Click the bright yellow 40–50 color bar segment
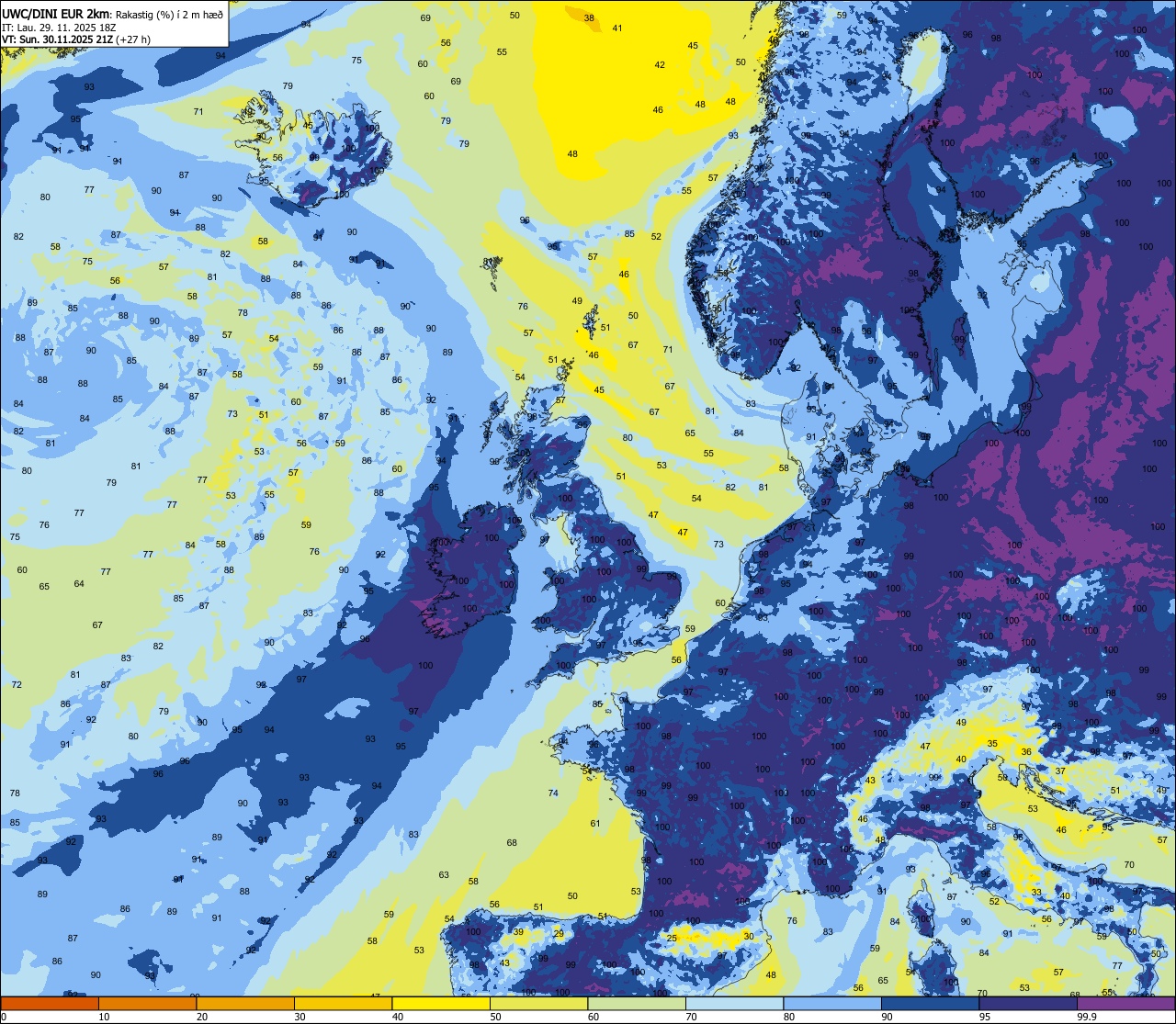 (441, 1003)
